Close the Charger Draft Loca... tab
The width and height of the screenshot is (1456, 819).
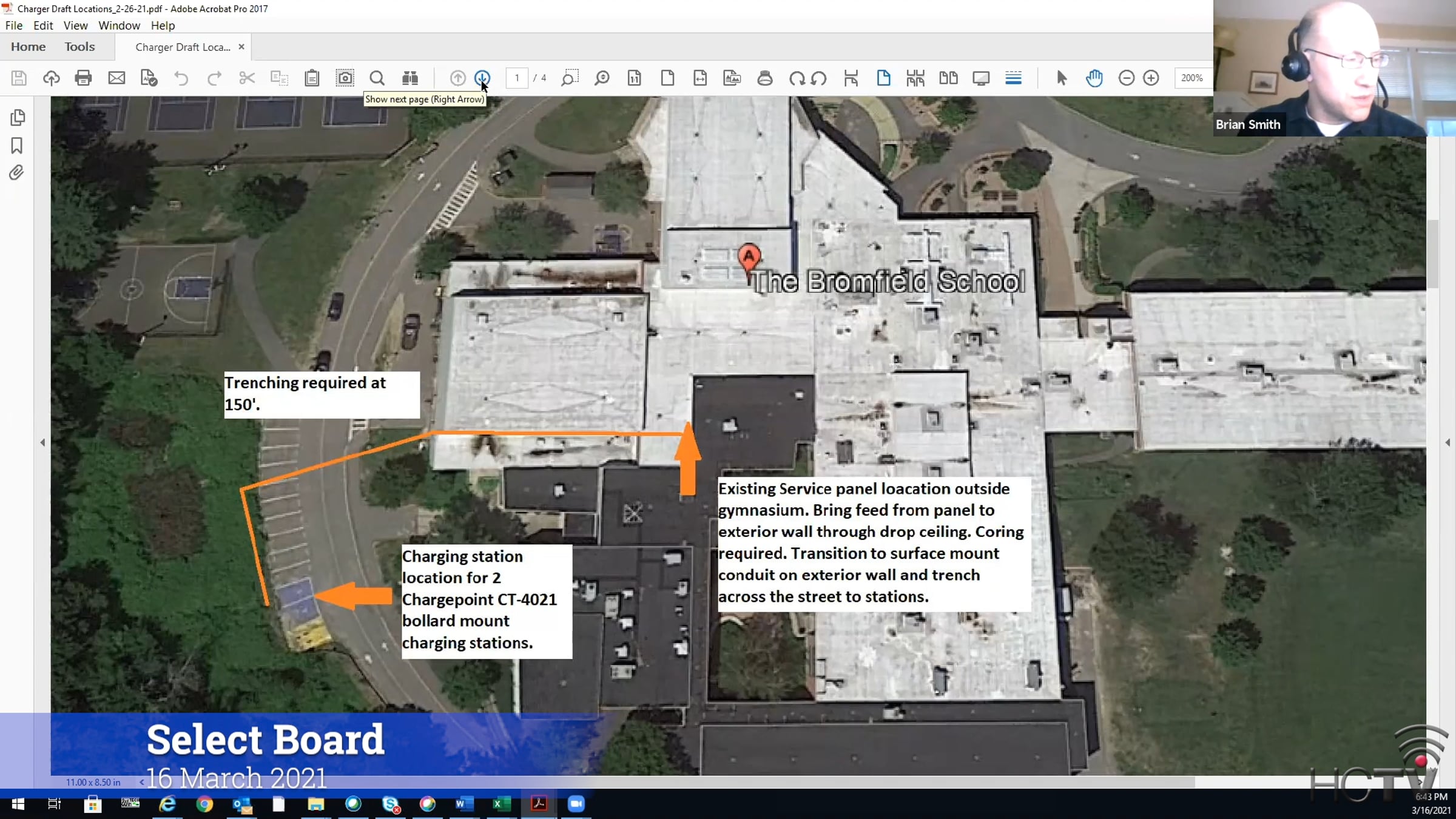[x=241, y=47]
